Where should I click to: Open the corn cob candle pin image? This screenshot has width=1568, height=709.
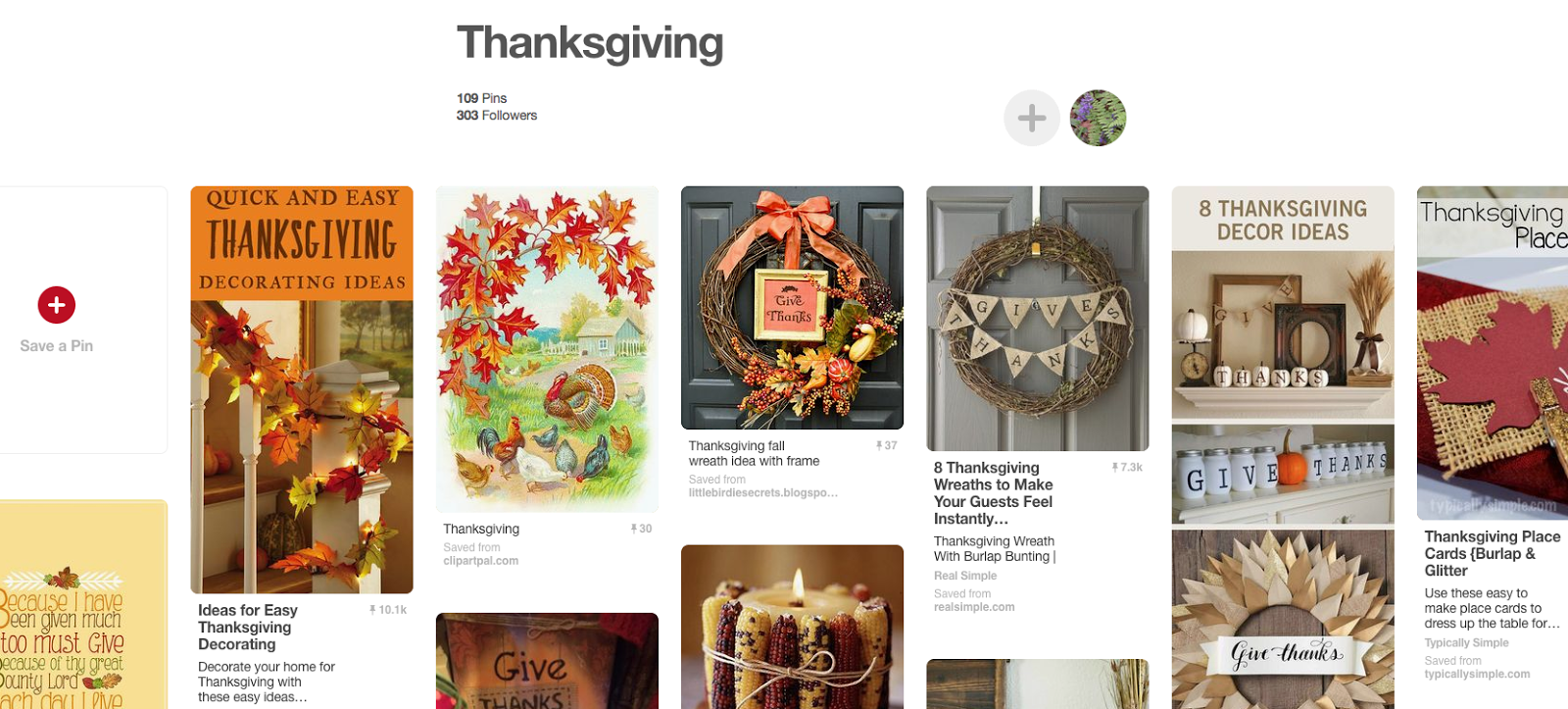pos(792,627)
